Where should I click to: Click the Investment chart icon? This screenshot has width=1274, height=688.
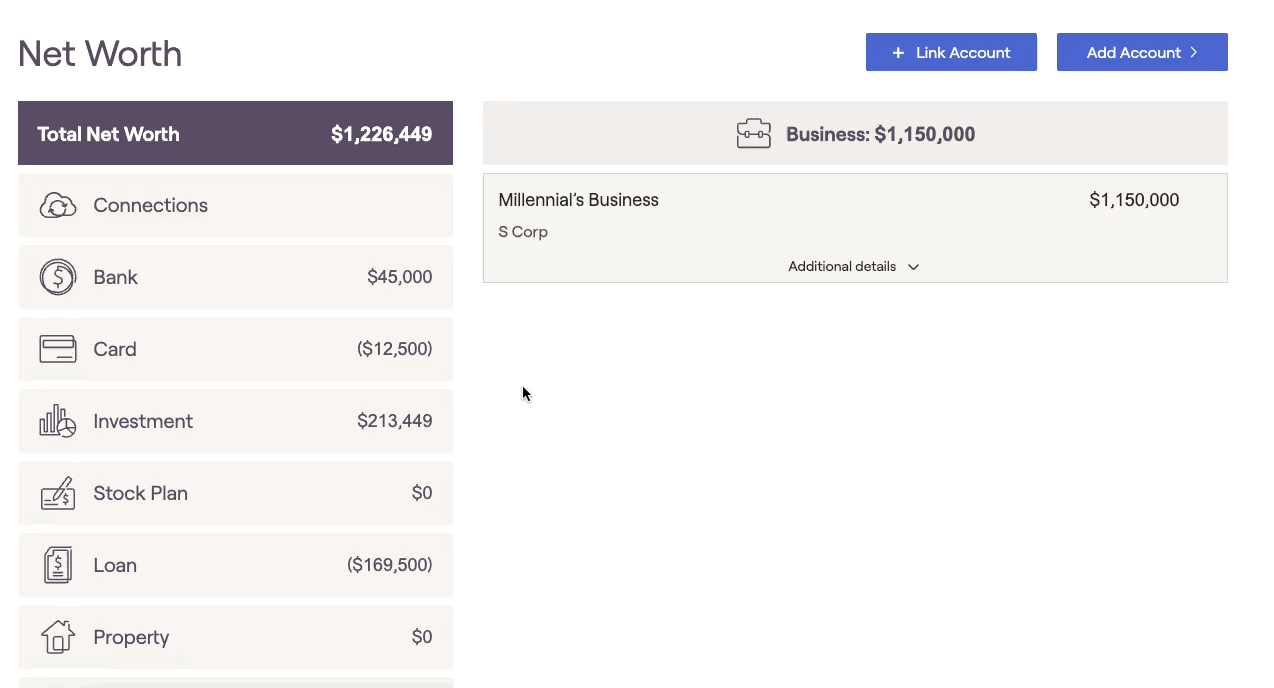(58, 421)
